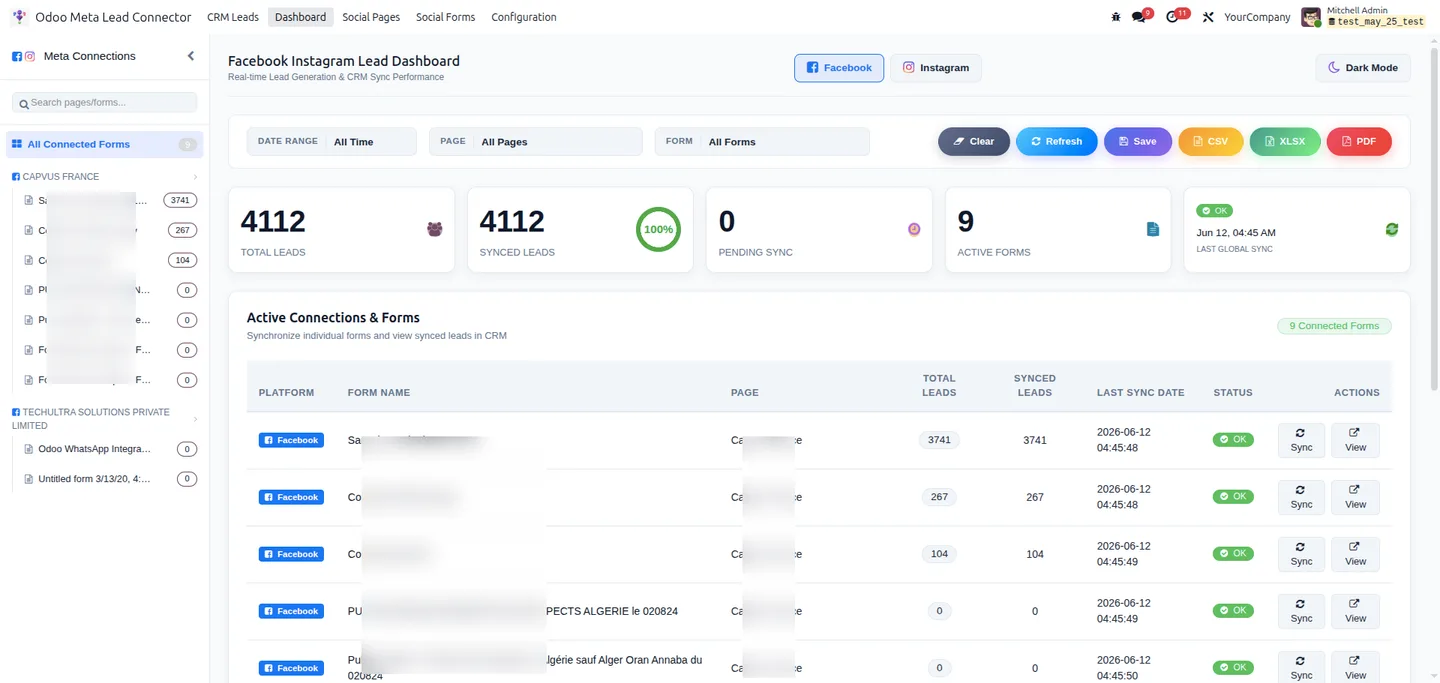Viewport: 1440px width, 683px height.
Task: Click the form icon in the 267 sidebar row
Action: (x=29, y=230)
